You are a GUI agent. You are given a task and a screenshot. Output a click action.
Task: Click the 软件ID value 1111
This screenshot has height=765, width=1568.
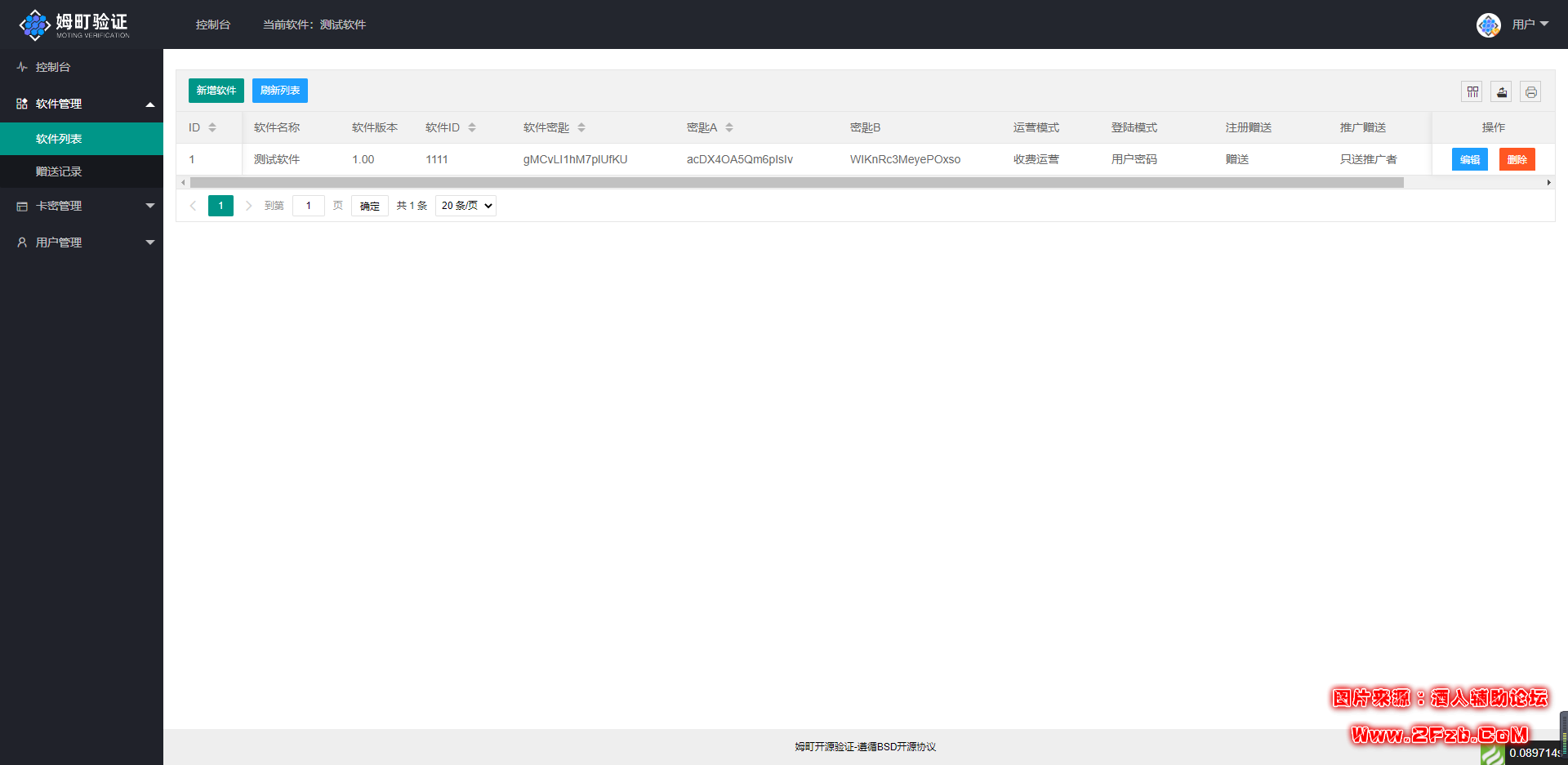click(x=437, y=159)
